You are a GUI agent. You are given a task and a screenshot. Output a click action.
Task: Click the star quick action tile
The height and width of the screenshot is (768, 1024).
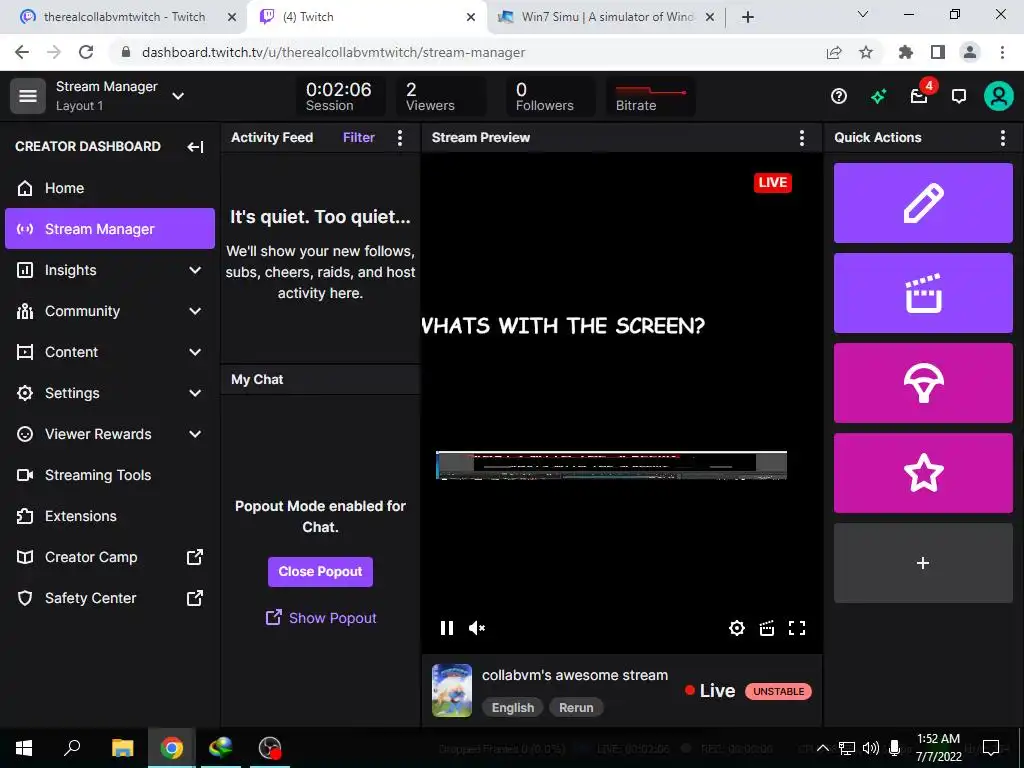pos(923,473)
